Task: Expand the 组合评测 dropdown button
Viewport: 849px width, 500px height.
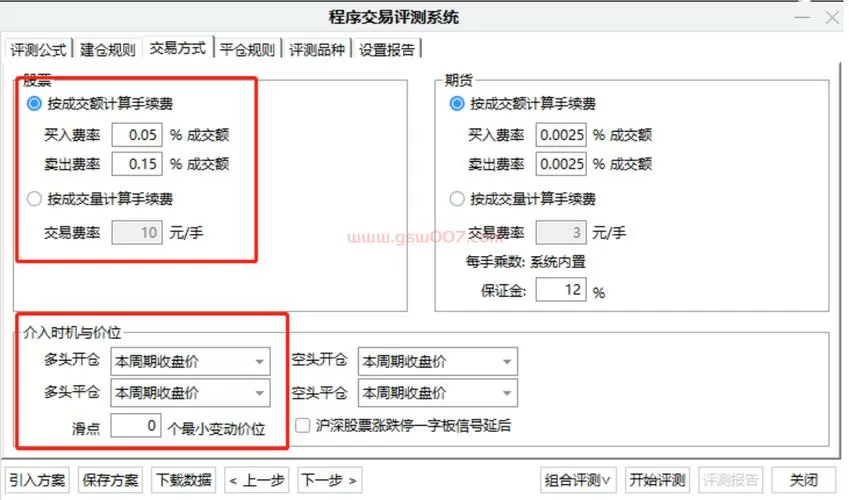Action: [x=578, y=480]
